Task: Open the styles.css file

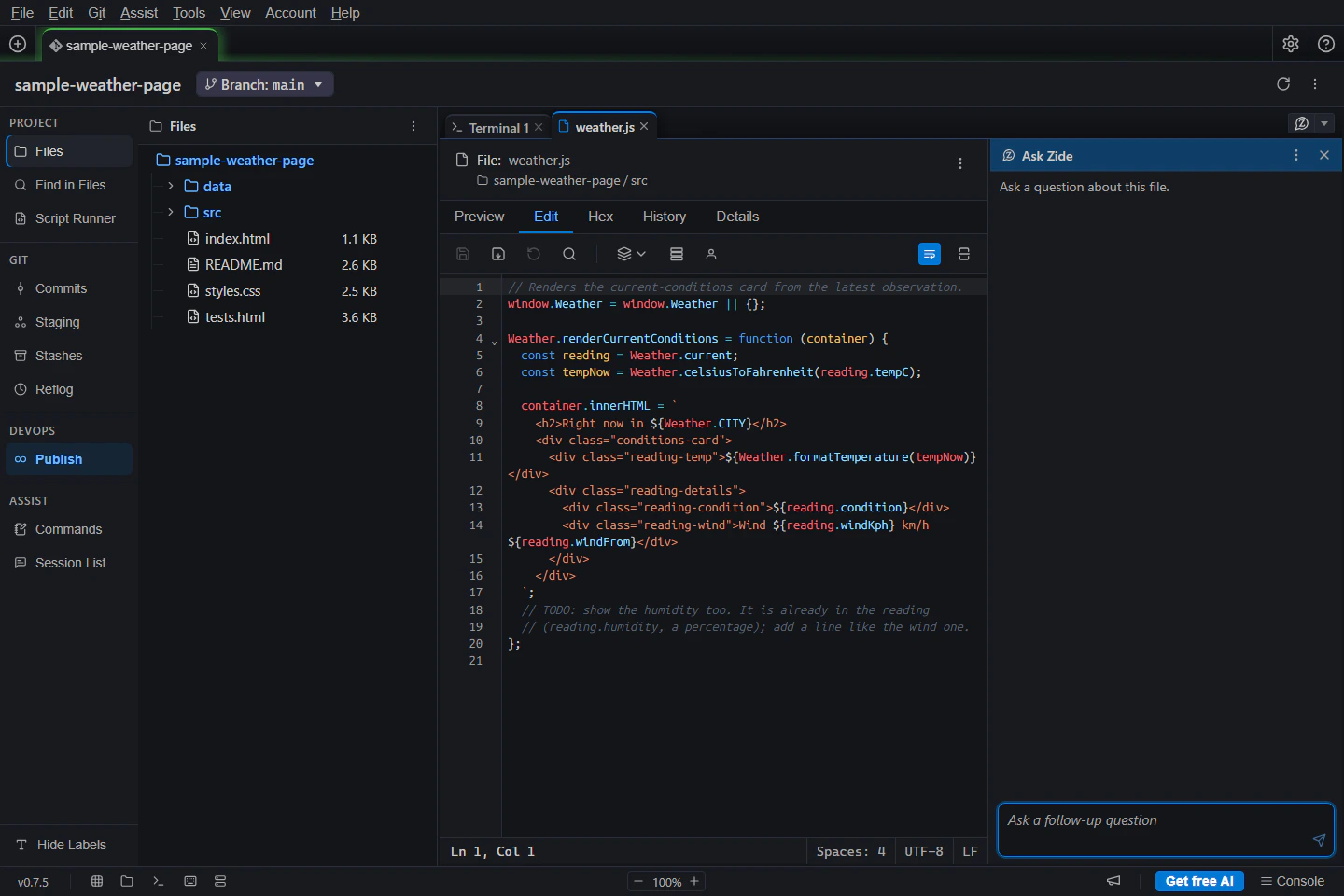Action: point(232,291)
